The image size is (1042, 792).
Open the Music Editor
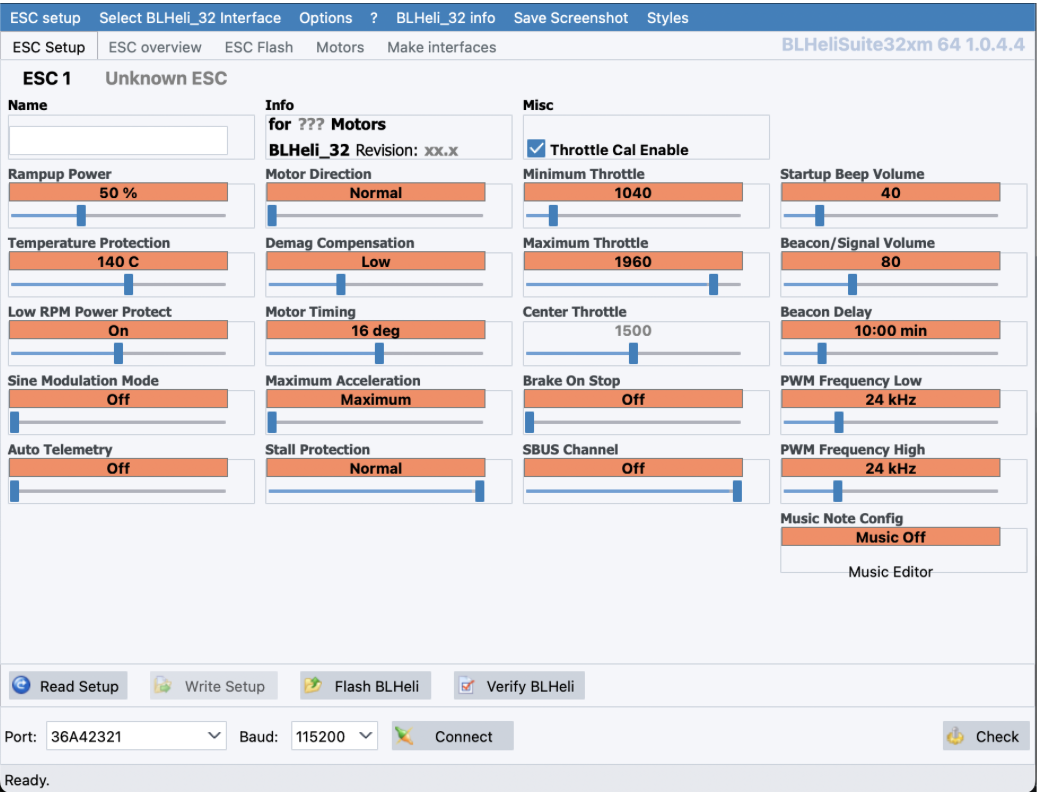point(890,572)
